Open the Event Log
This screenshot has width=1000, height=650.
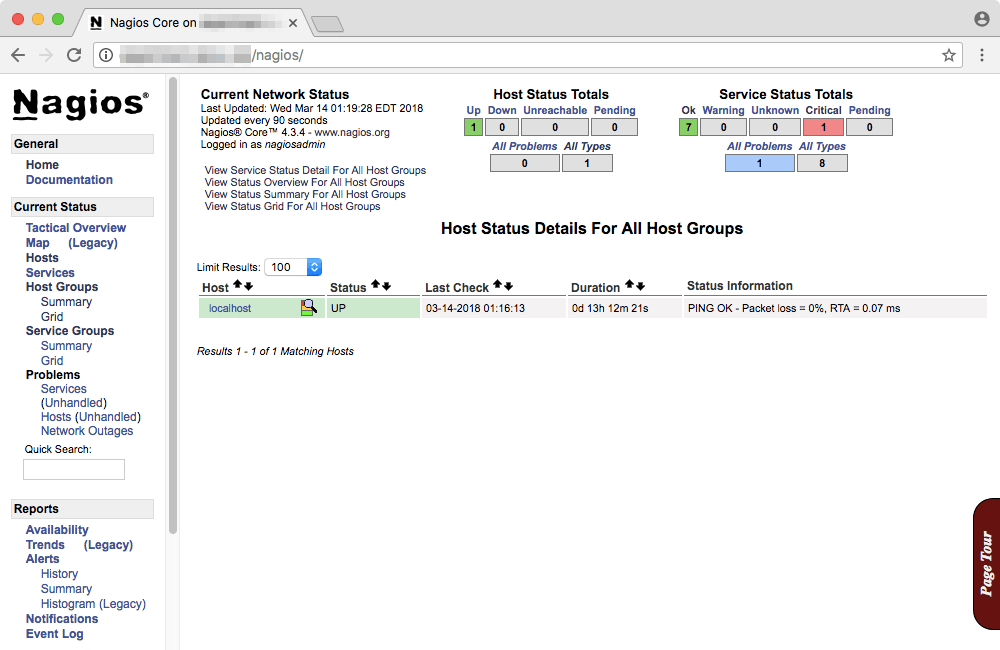54,633
